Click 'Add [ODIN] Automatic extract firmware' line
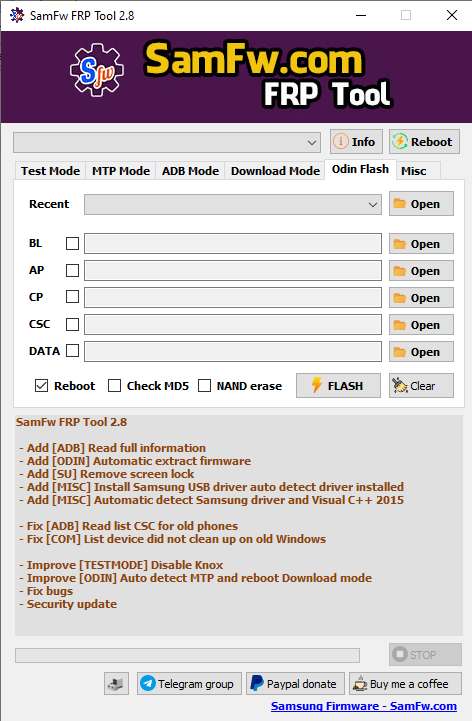This screenshot has width=472, height=721. 135,461
